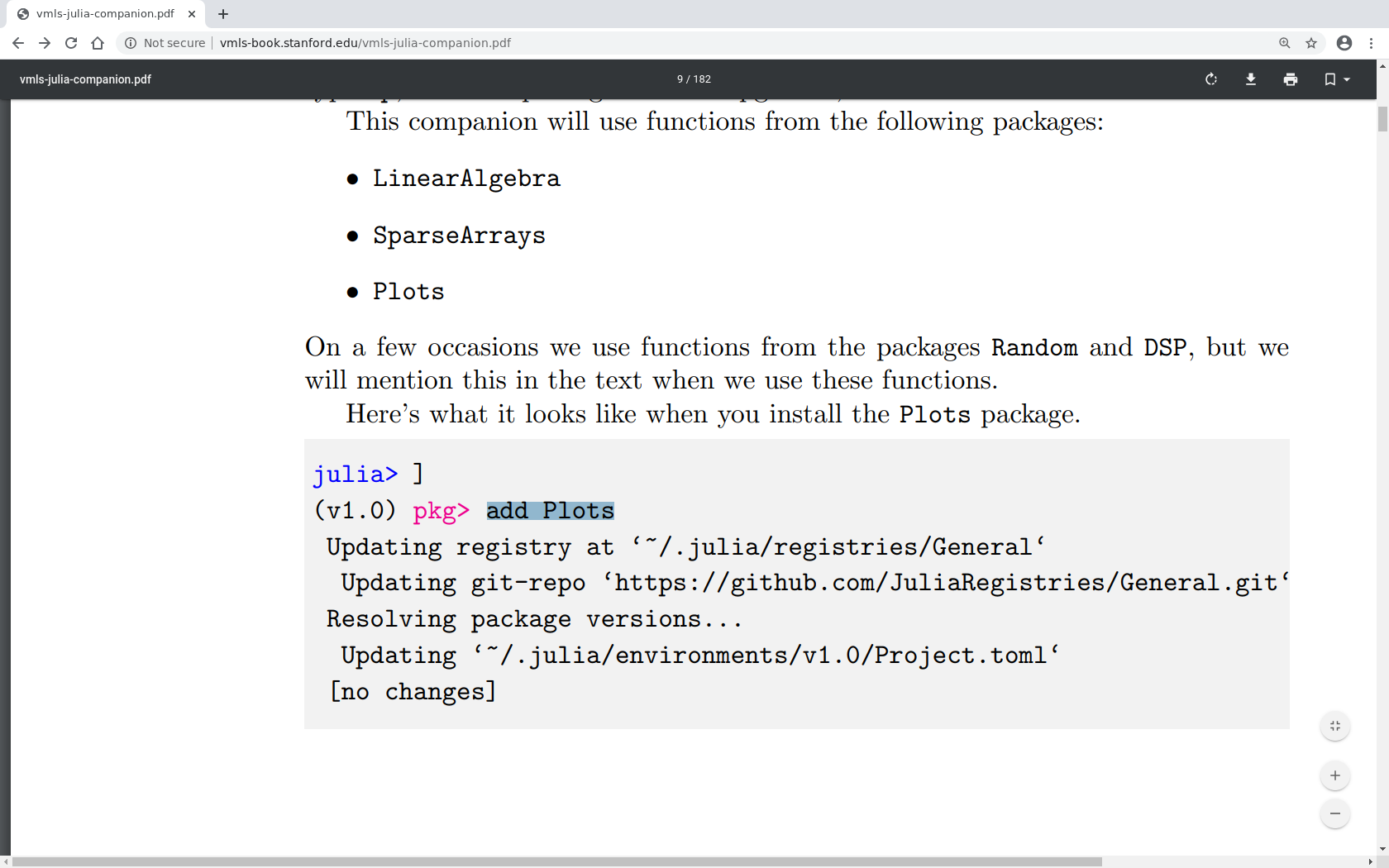Reload the current page
Screen dimensions: 1389x868
[71, 43]
